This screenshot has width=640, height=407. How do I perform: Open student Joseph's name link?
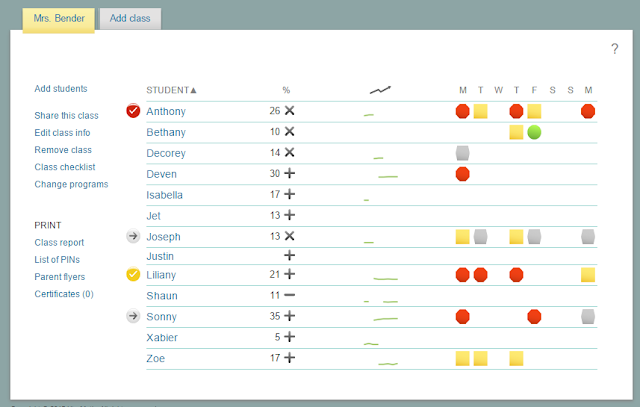(x=163, y=237)
